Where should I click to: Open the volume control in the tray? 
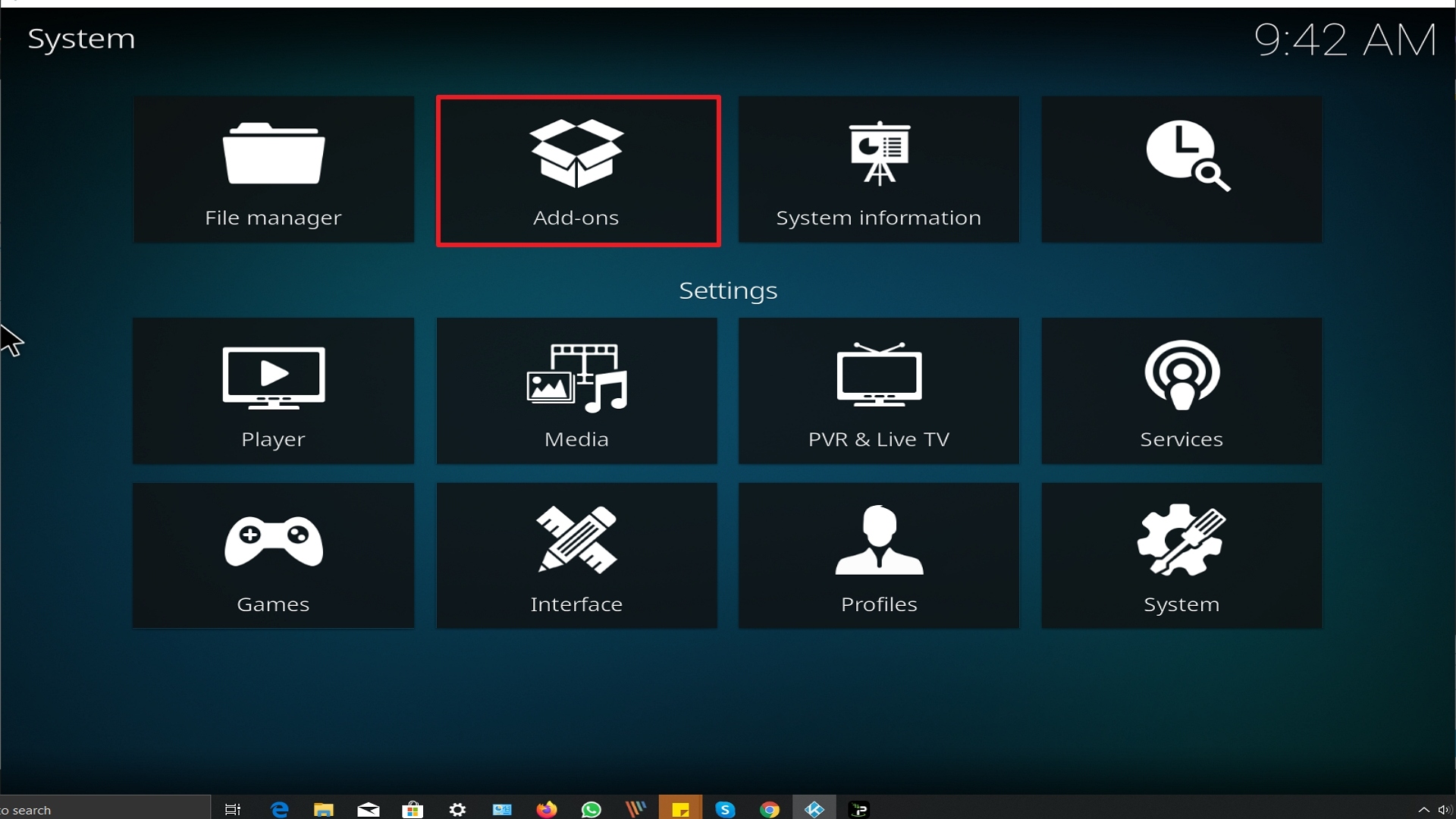coord(1445,810)
